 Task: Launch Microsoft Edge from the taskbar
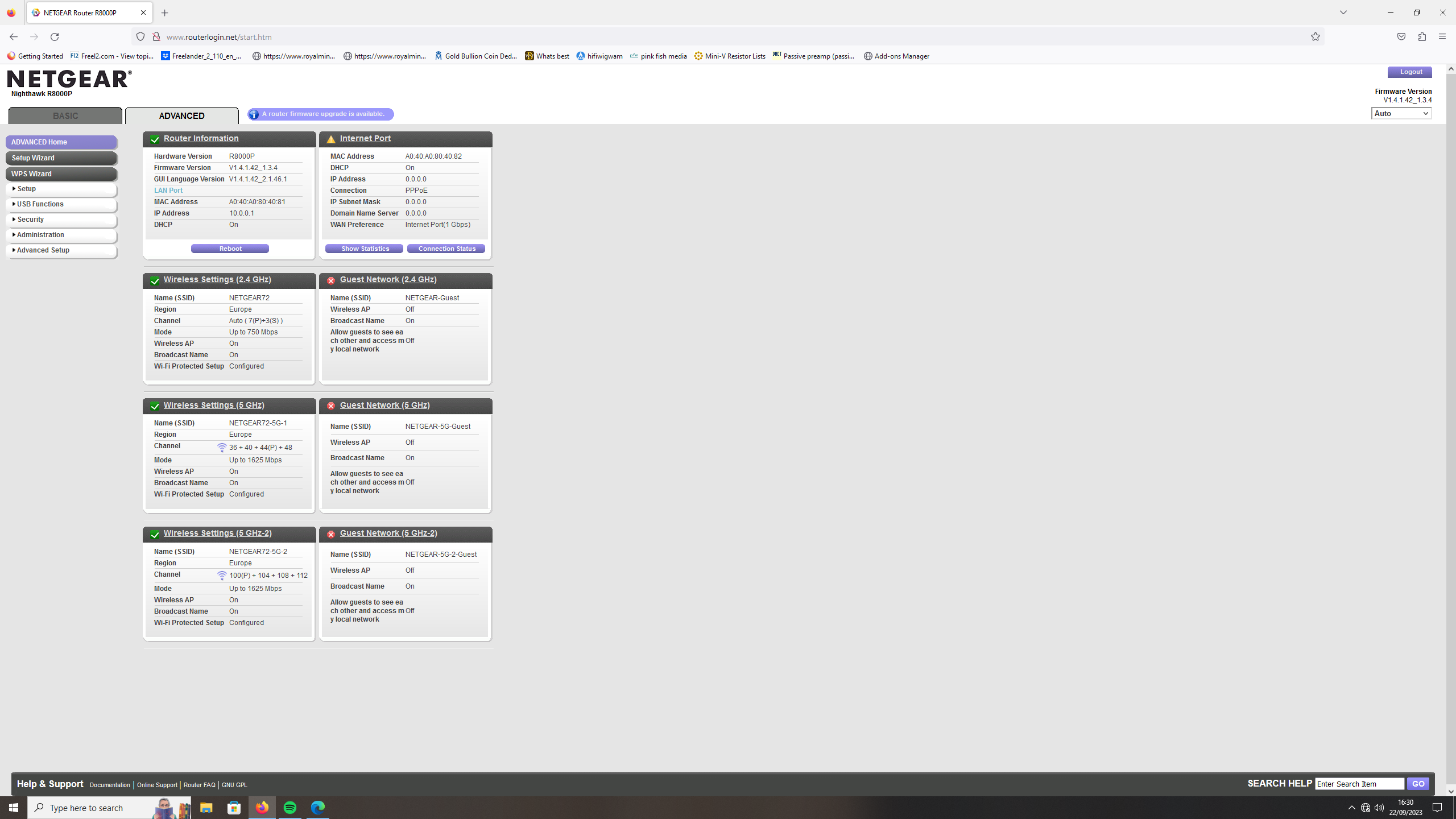(x=318, y=807)
